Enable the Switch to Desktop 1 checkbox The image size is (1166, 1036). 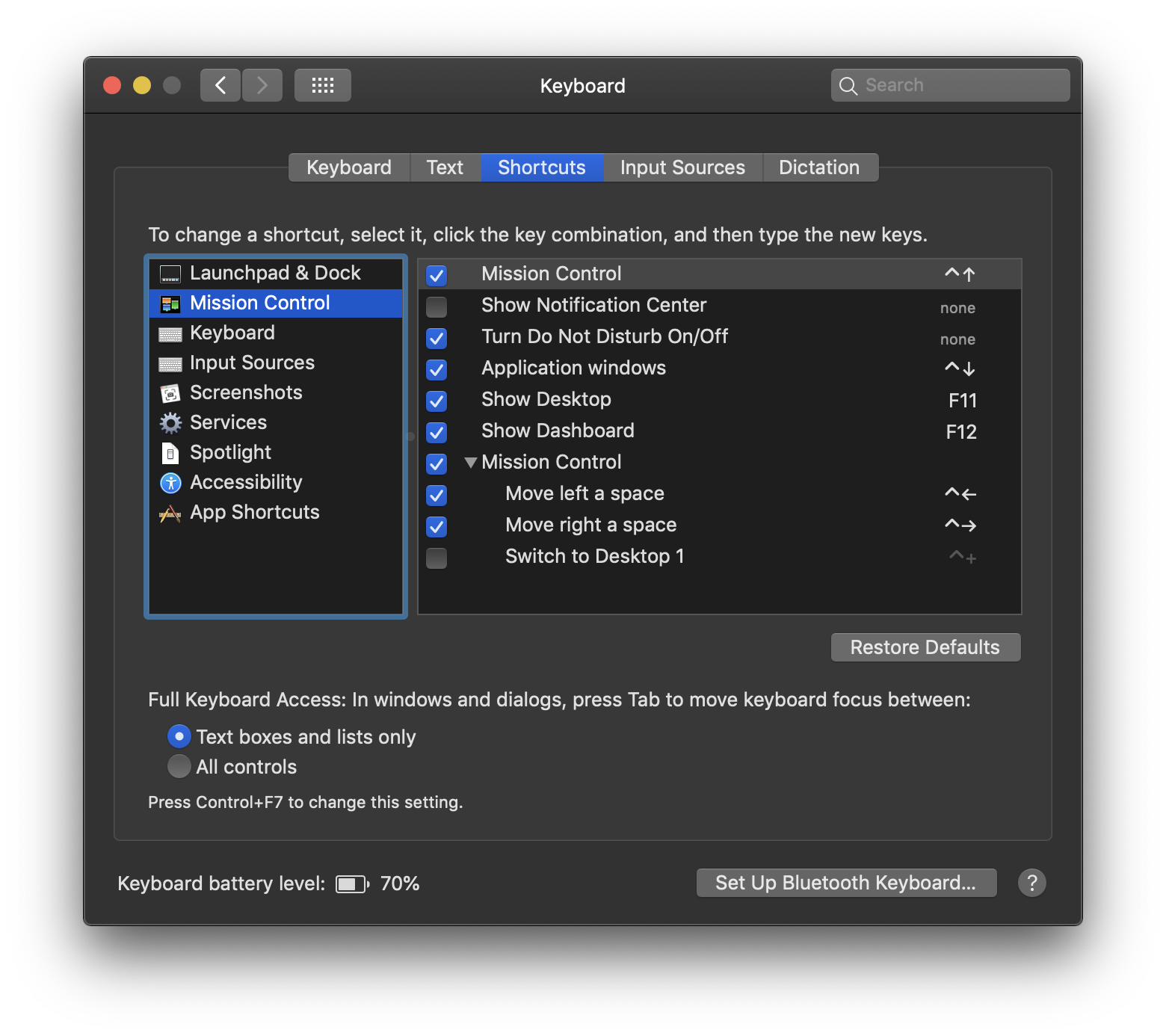437,558
